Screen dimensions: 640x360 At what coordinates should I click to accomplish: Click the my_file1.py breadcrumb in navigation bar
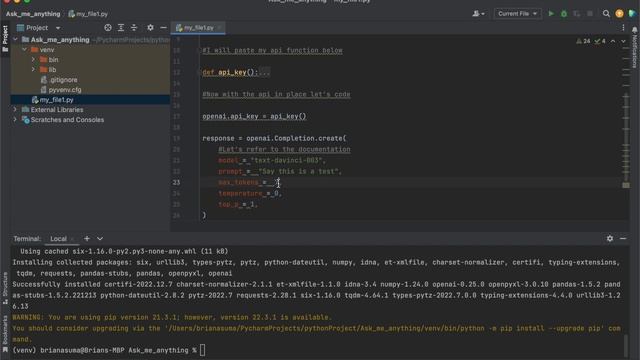click(88, 14)
